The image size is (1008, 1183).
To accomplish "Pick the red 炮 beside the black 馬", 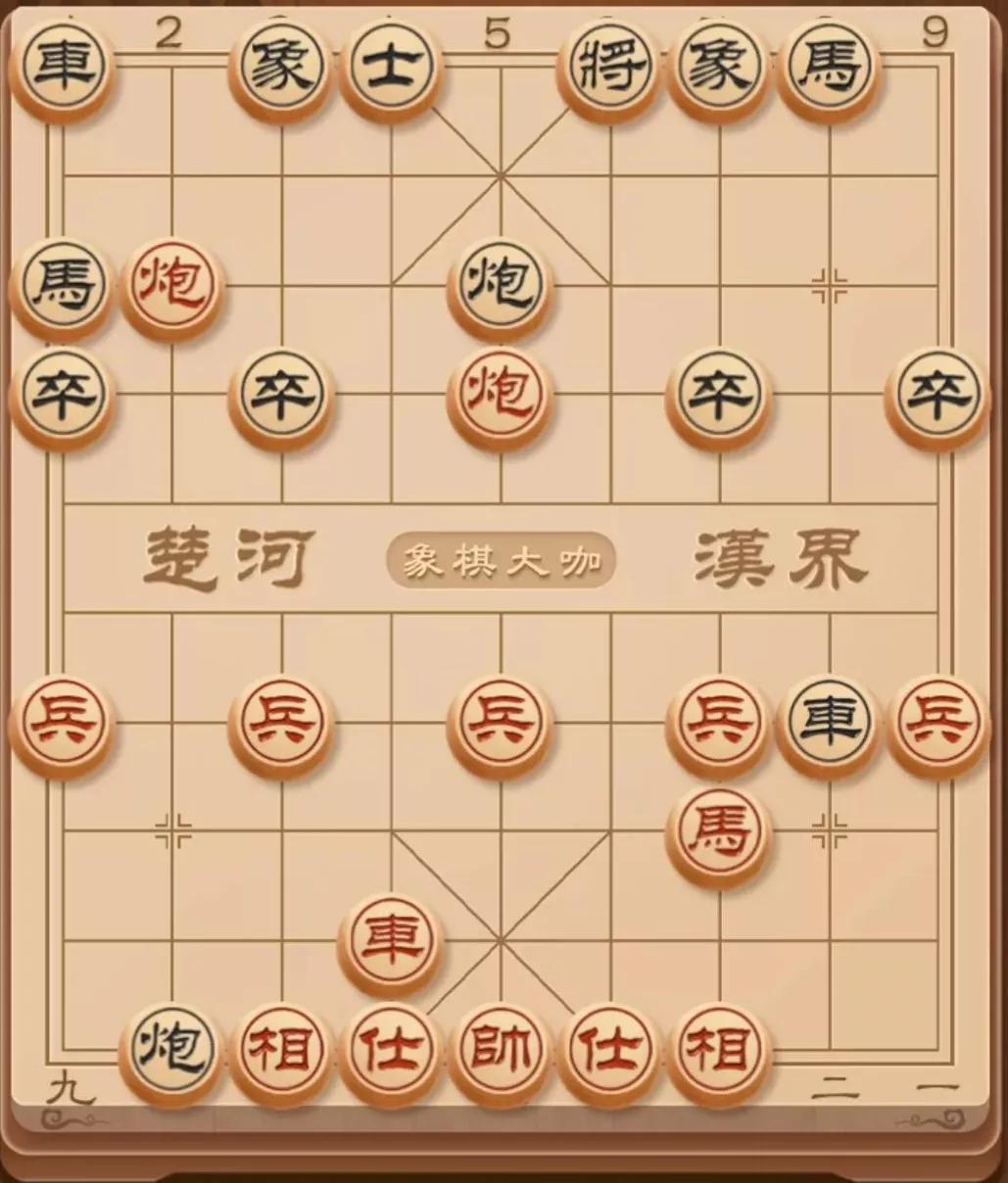I will (171, 288).
